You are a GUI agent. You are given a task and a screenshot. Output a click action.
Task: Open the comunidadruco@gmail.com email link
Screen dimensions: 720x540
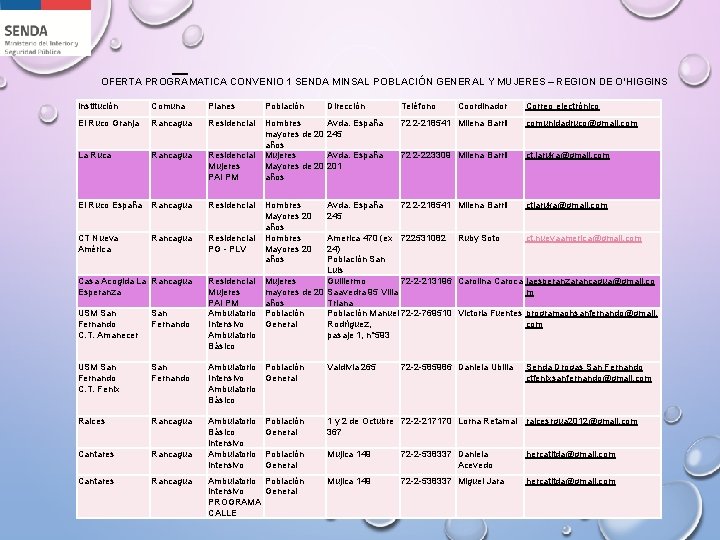point(581,124)
